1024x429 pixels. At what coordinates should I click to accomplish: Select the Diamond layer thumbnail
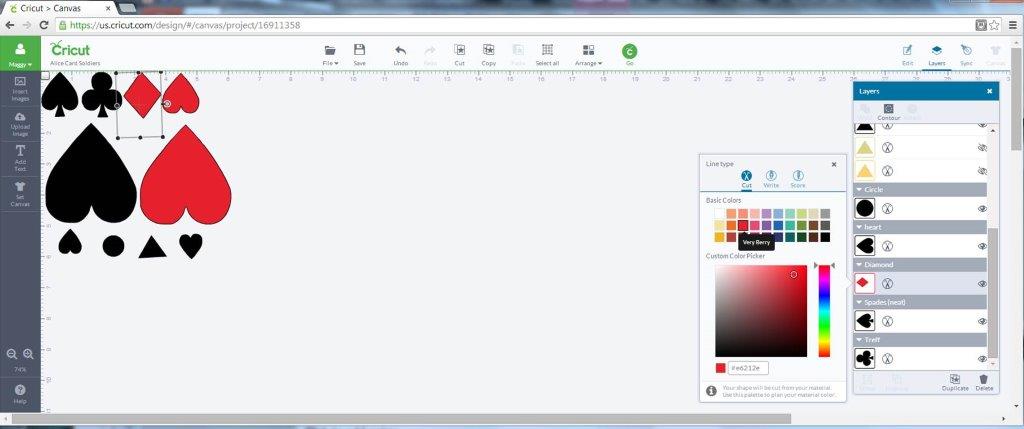[x=865, y=283]
